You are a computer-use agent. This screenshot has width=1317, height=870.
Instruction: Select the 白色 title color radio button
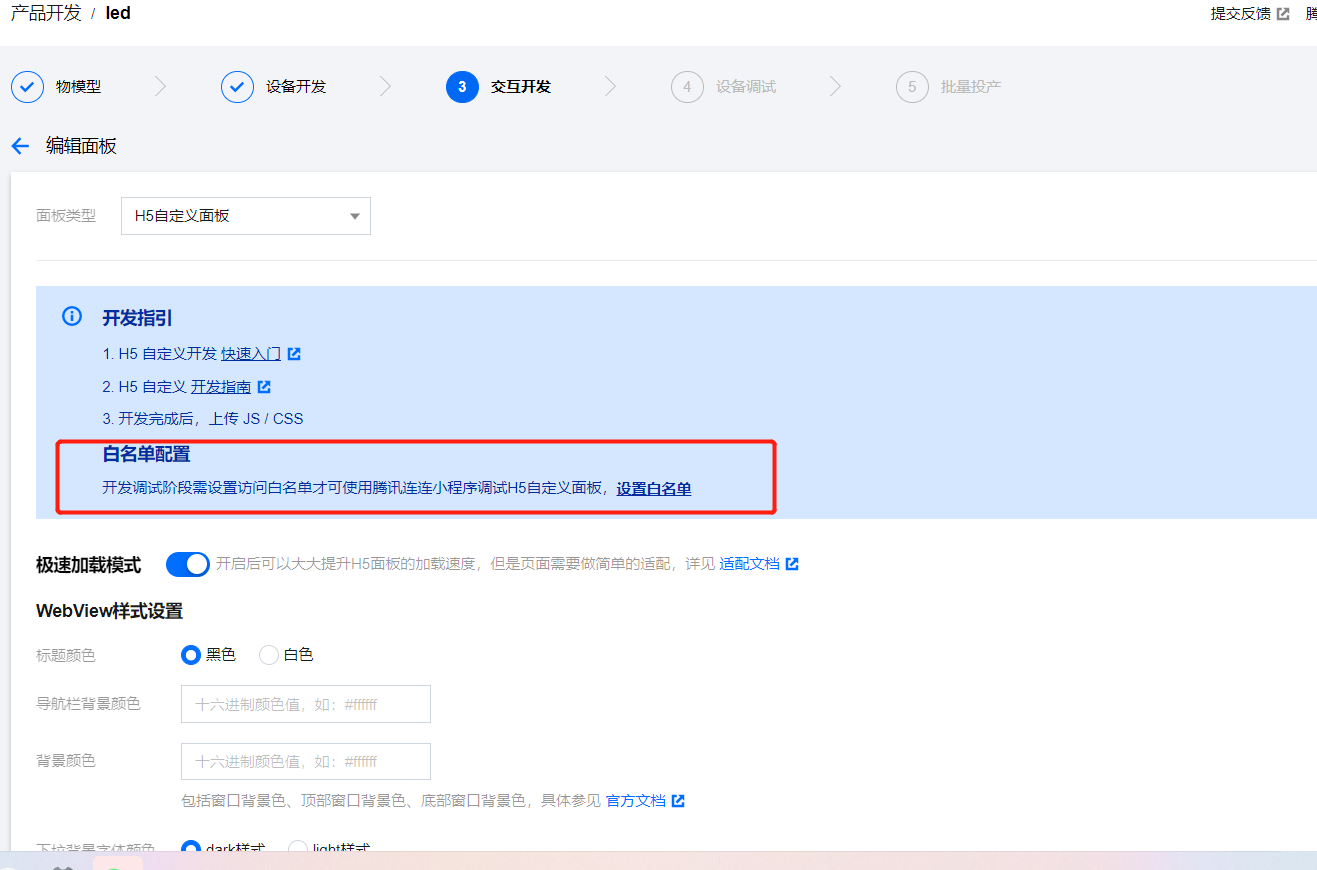(268, 655)
